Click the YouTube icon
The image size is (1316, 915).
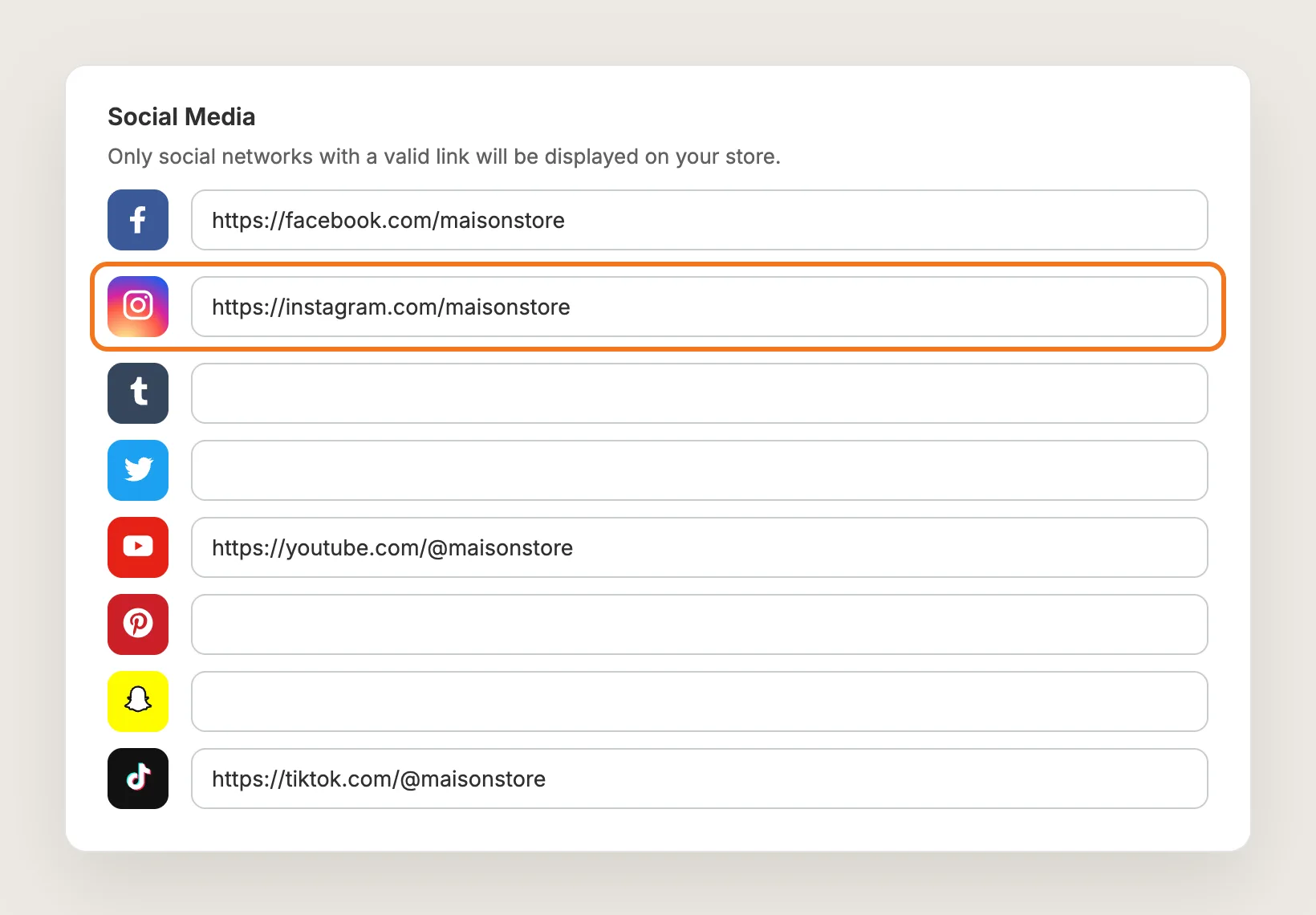coord(138,547)
